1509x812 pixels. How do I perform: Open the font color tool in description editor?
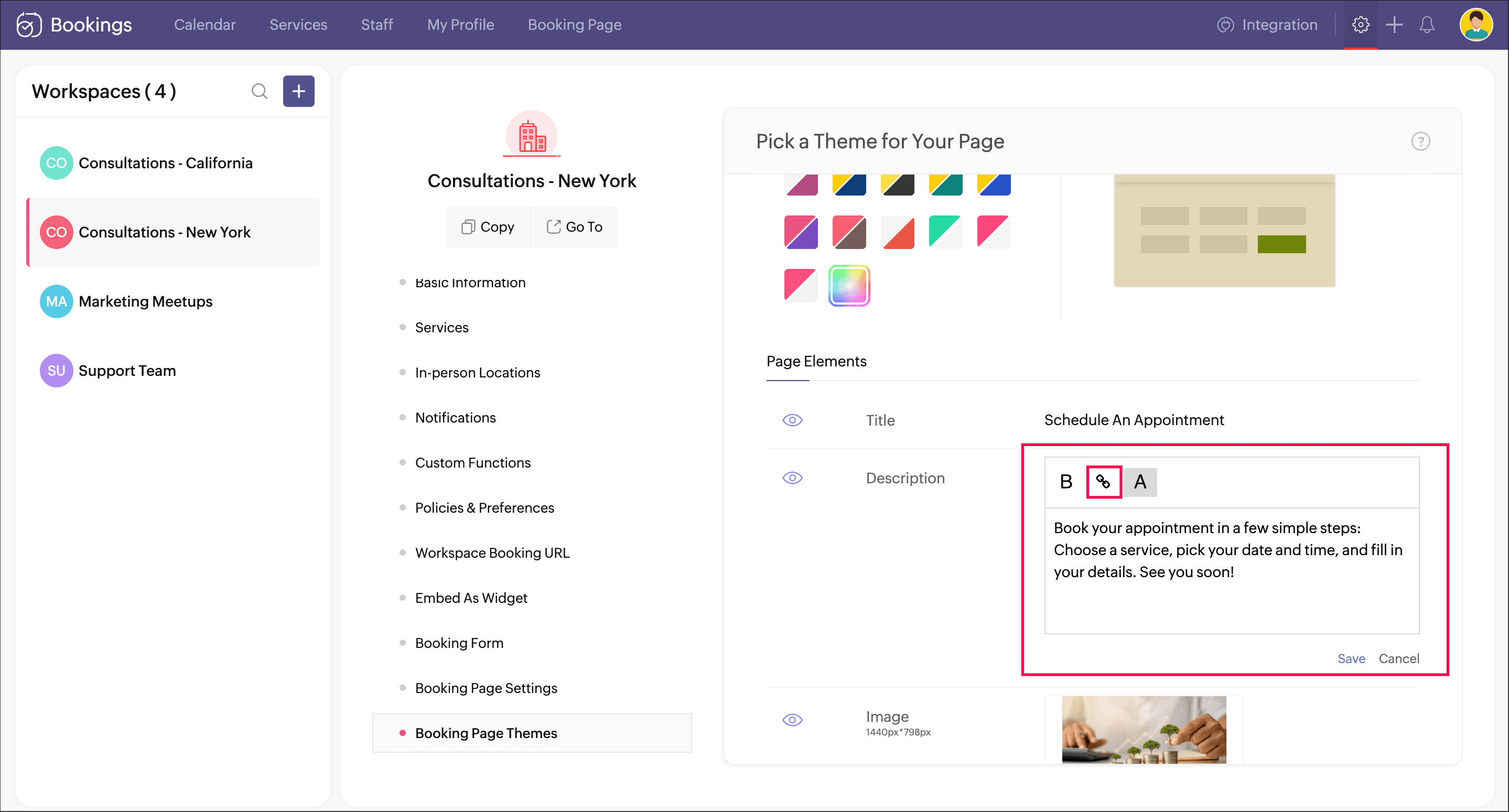click(1139, 482)
